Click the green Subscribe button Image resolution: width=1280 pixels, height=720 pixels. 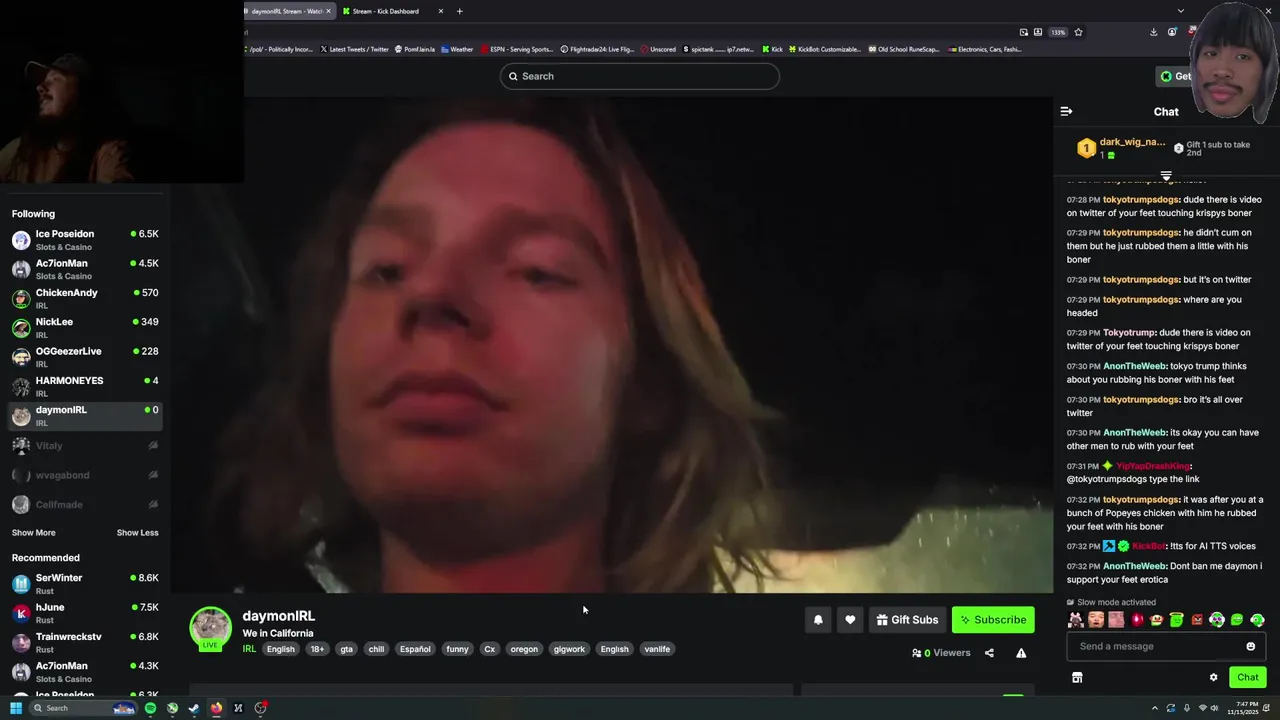993,620
